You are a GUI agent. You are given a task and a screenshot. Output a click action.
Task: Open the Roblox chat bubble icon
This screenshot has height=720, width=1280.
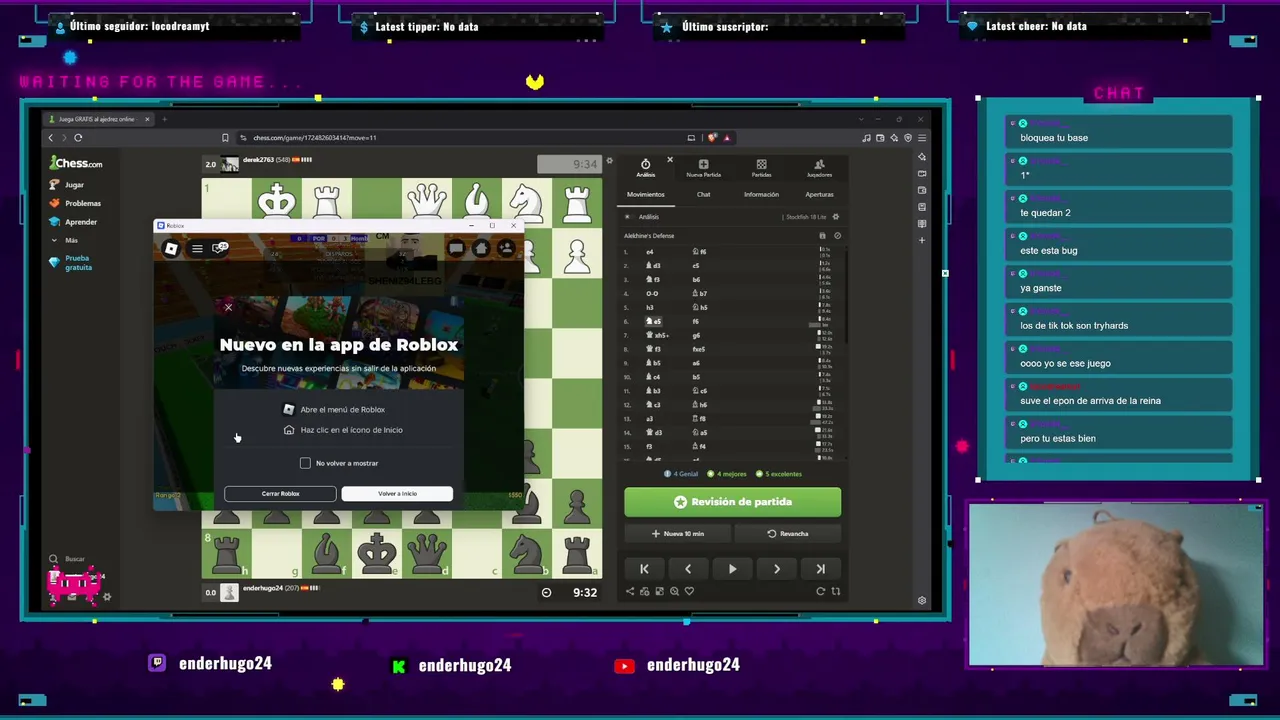pyautogui.click(x=456, y=249)
